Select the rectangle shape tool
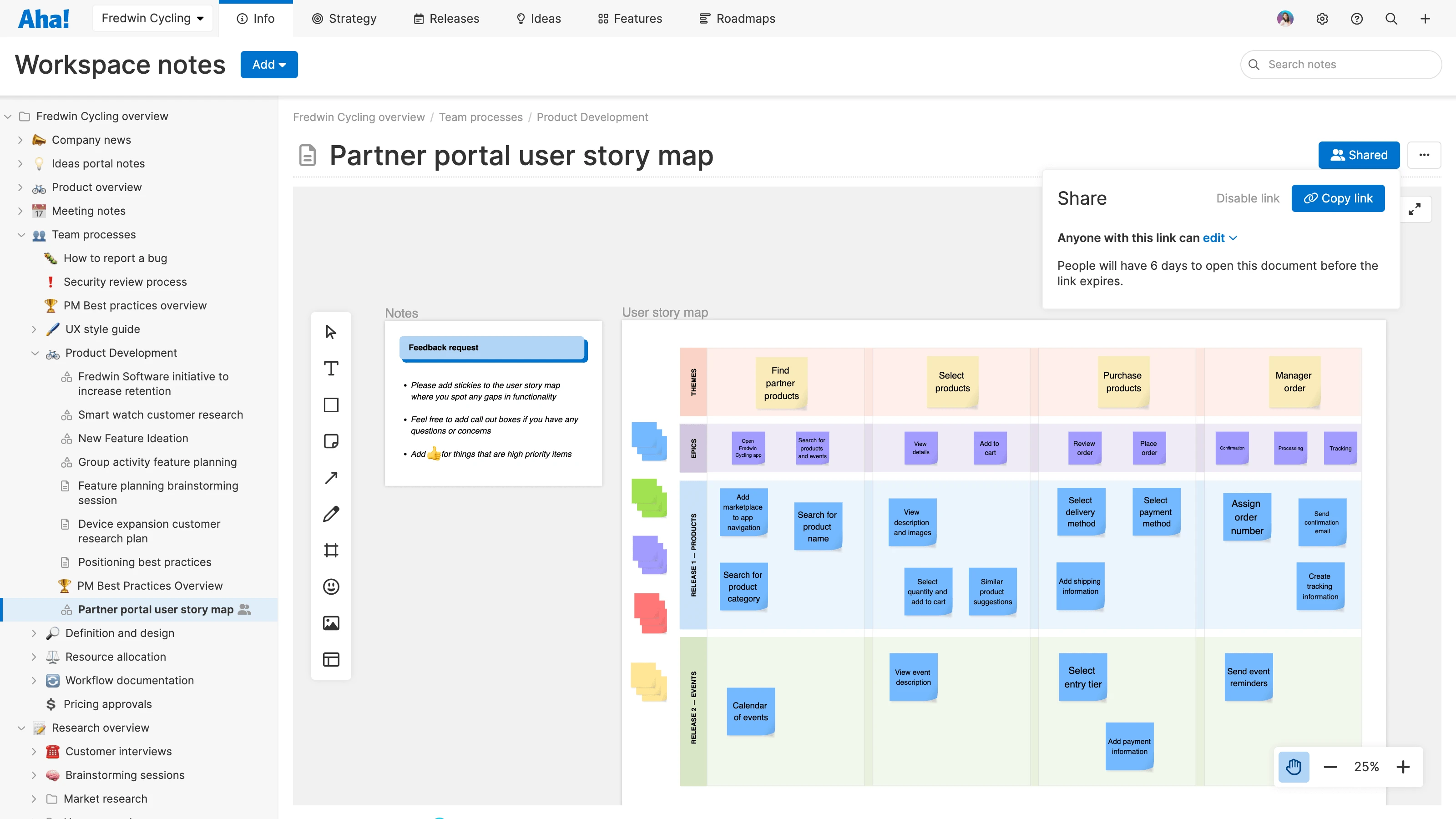Viewport: 1456px width, 819px height. point(331,405)
